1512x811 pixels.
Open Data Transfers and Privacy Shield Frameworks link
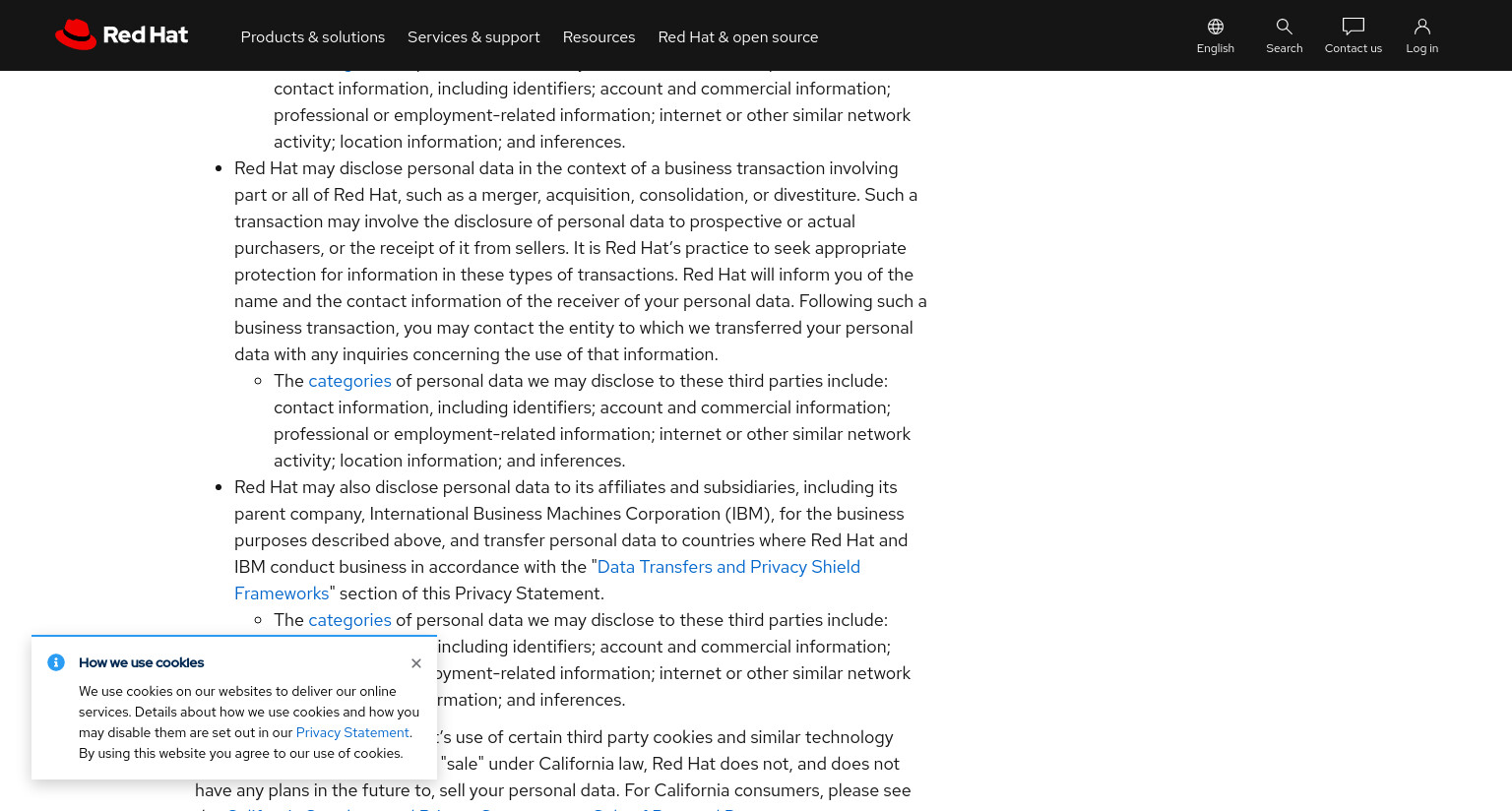(x=728, y=567)
